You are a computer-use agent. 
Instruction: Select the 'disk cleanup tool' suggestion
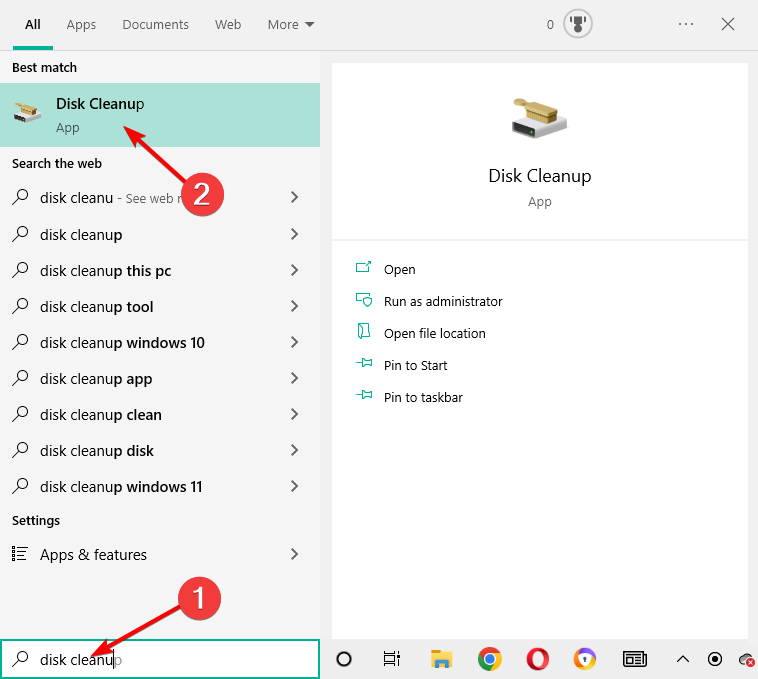160,306
